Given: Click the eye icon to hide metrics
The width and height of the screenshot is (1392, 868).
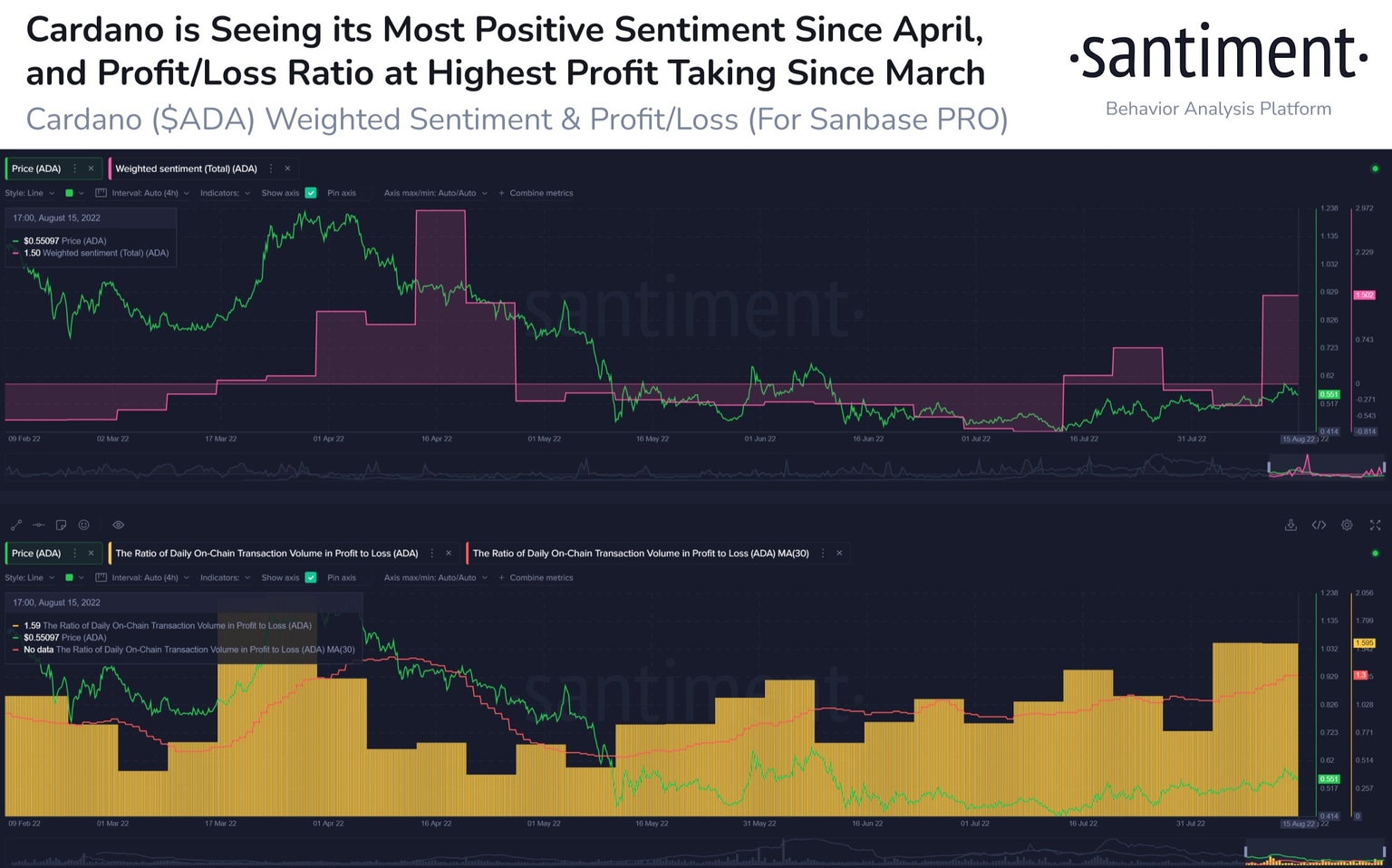Looking at the screenshot, I should pyautogui.click(x=118, y=525).
